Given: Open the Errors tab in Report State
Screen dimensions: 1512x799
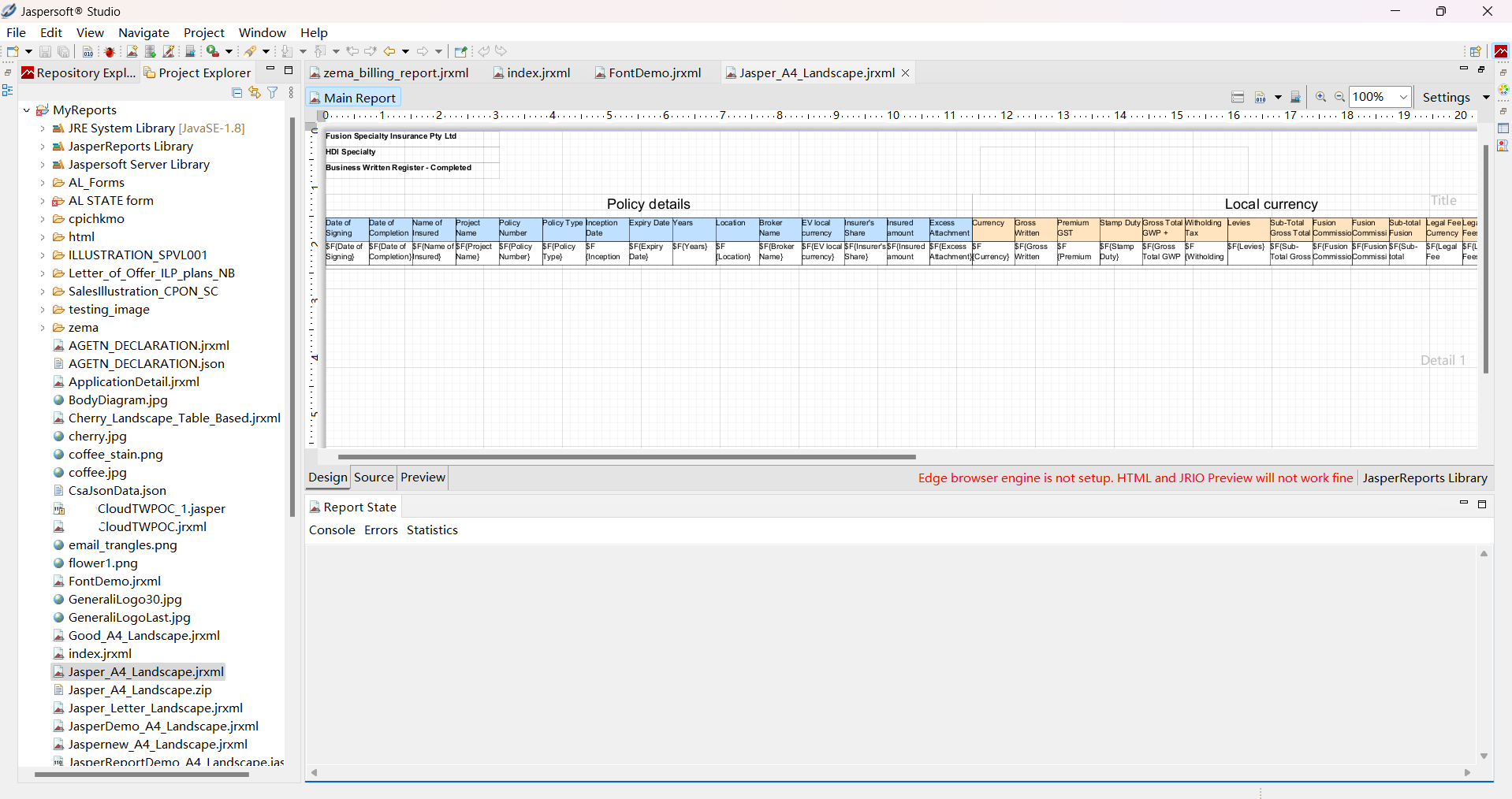Looking at the screenshot, I should [381, 530].
